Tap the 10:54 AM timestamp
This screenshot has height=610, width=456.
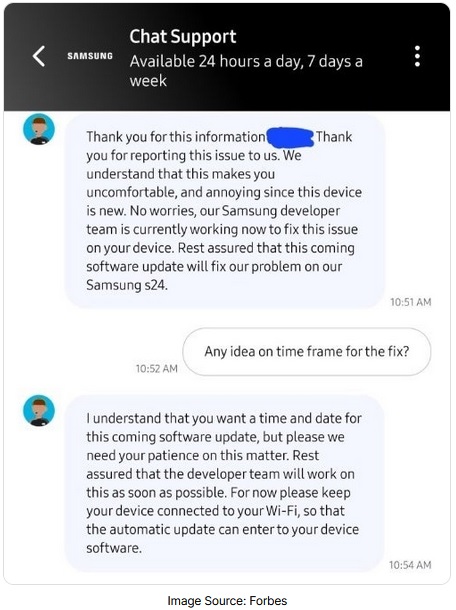tap(410, 565)
